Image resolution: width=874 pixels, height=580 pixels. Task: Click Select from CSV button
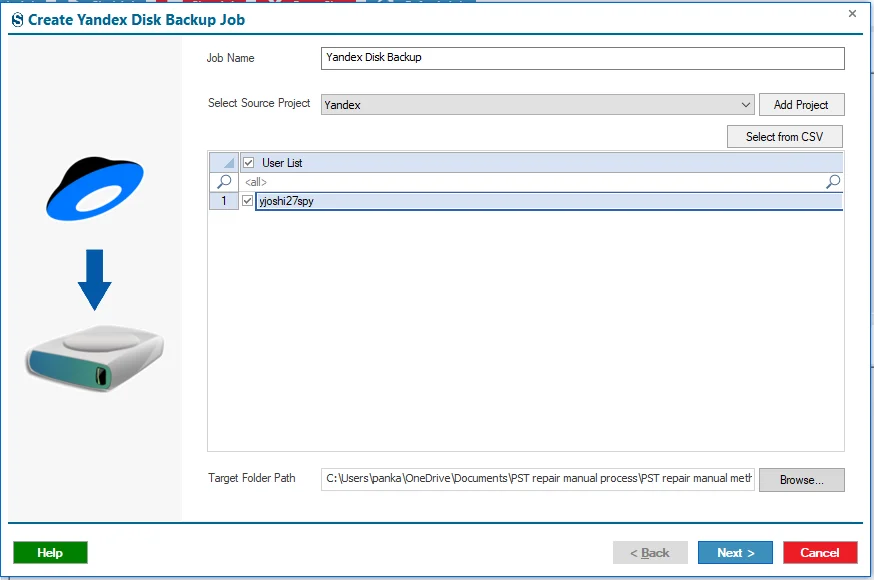pyautogui.click(x=785, y=137)
